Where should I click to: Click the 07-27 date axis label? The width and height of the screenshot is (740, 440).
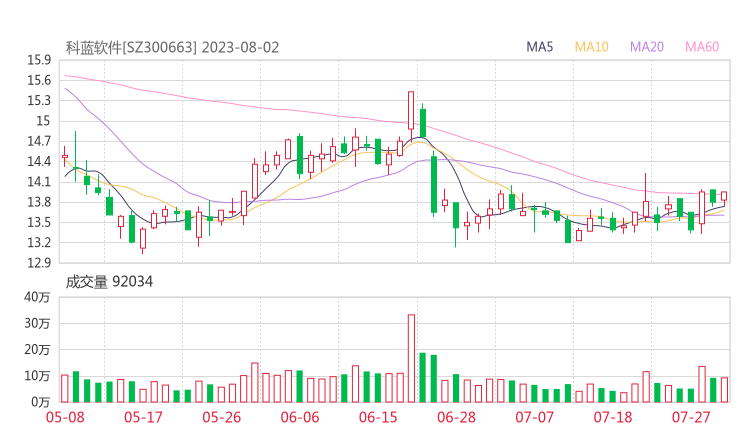691,417
